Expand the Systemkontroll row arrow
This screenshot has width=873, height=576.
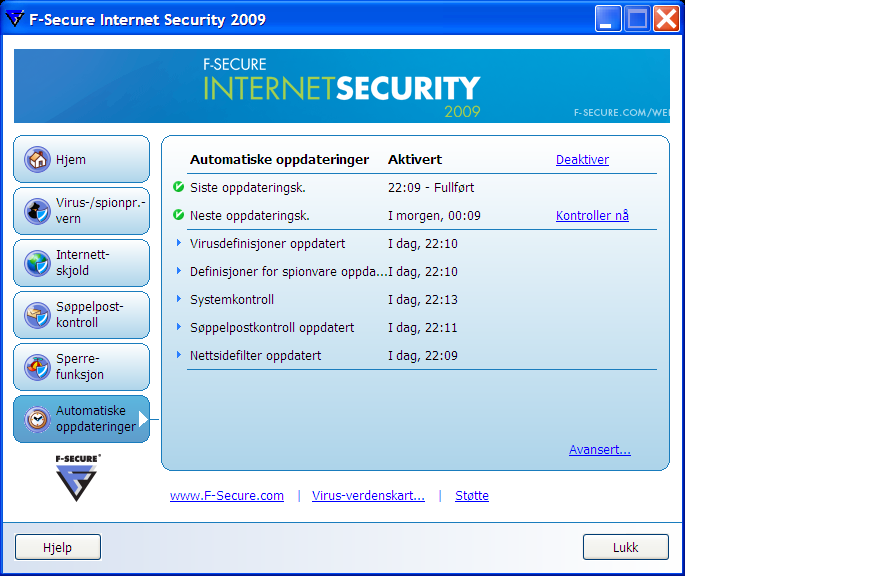tap(178, 299)
